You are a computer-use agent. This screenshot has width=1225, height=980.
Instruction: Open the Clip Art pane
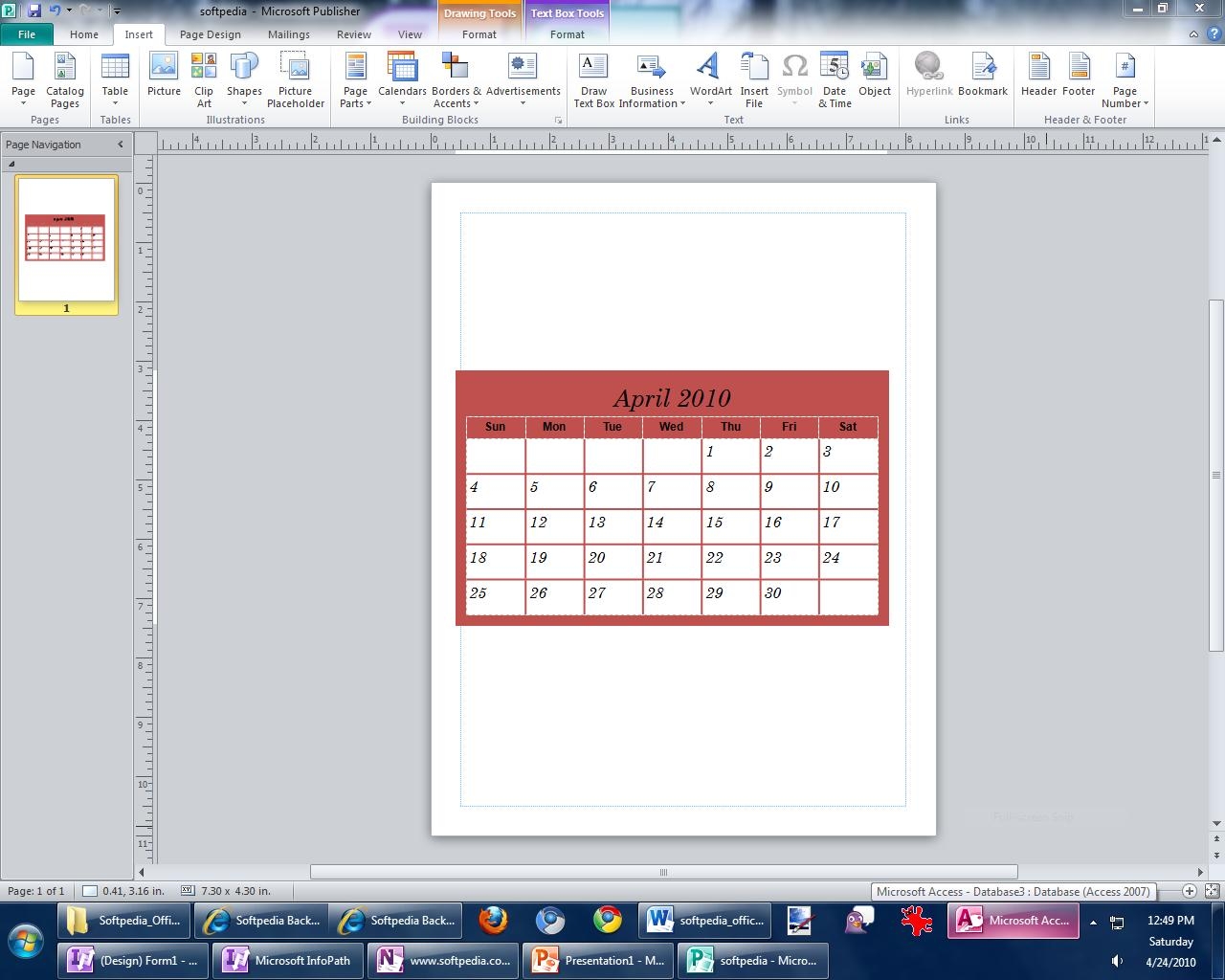click(x=204, y=80)
